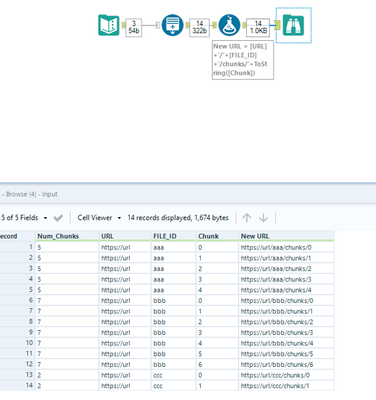376x400 pixels.
Task: Click Chunk cell in record 11
Action: (x=217, y=354)
